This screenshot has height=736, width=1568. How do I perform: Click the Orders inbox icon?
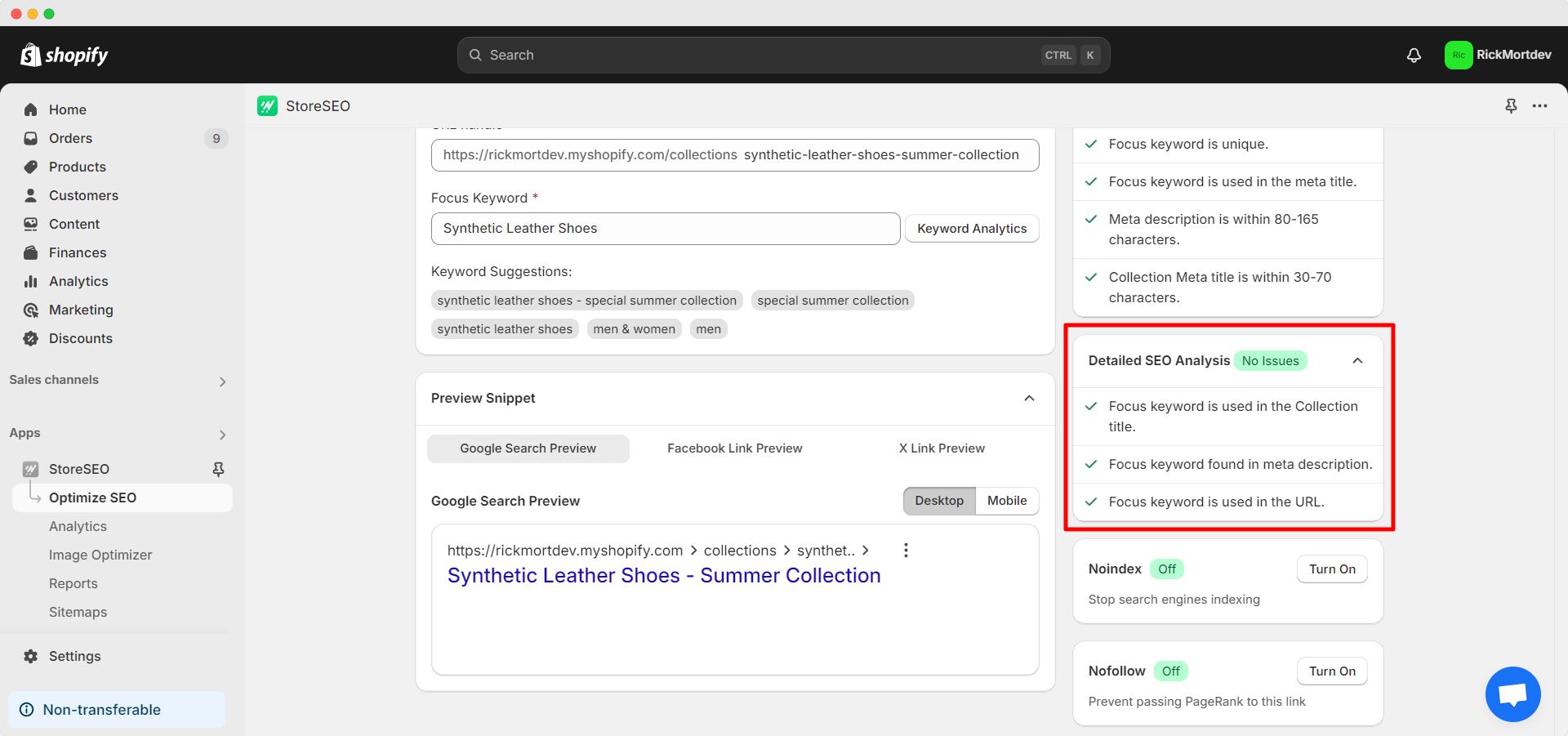[x=31, y=138]
